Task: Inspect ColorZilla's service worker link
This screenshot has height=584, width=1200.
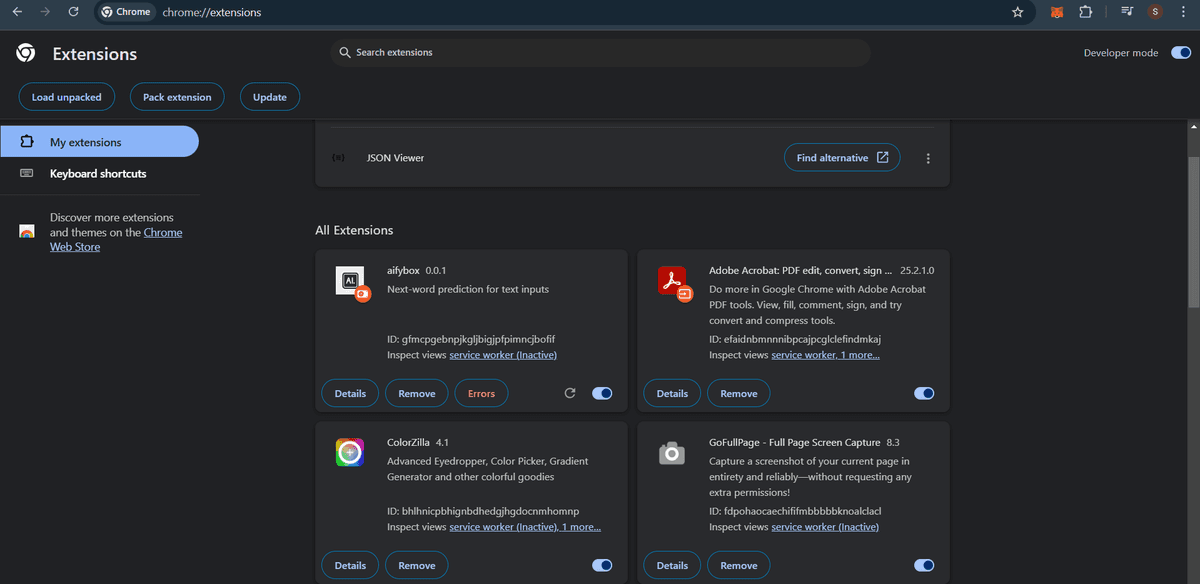Action: [x=525, y=527]
